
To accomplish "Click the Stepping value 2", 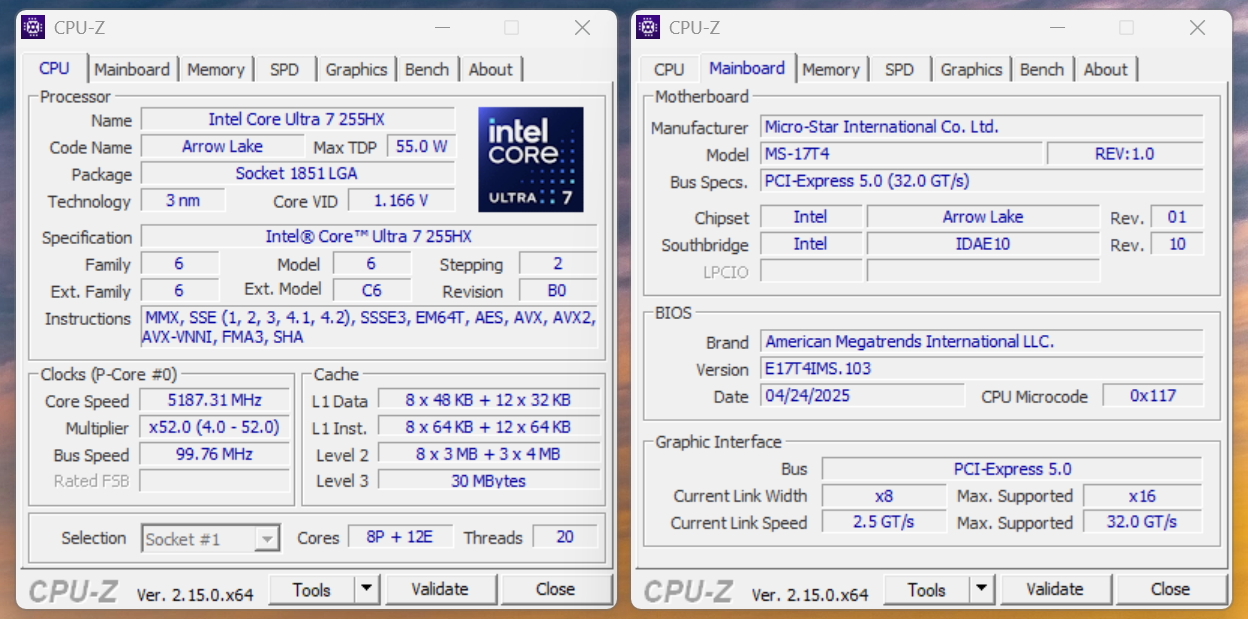I will tap(558, 264).
